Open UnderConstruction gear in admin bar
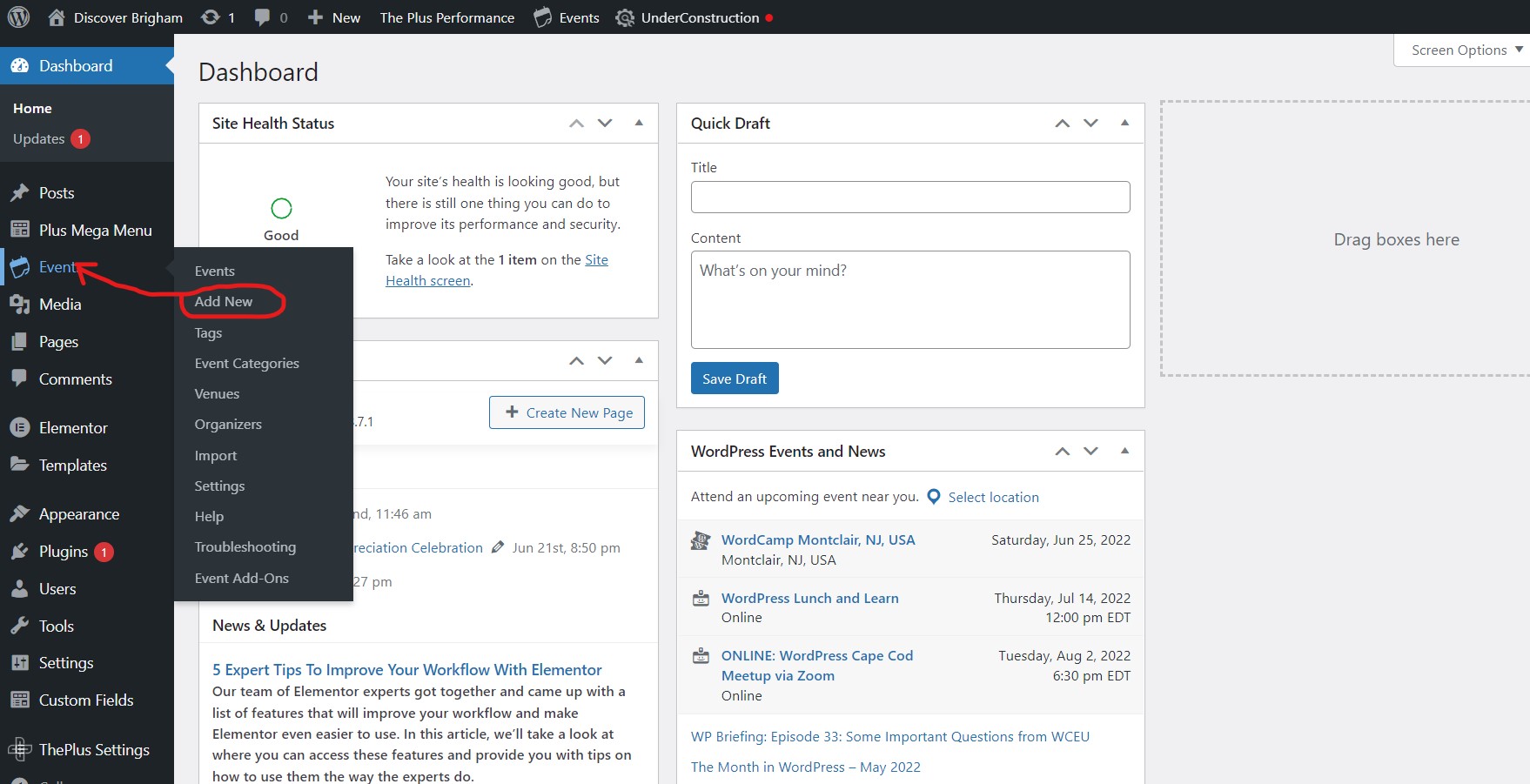 [x=625, y=17]
